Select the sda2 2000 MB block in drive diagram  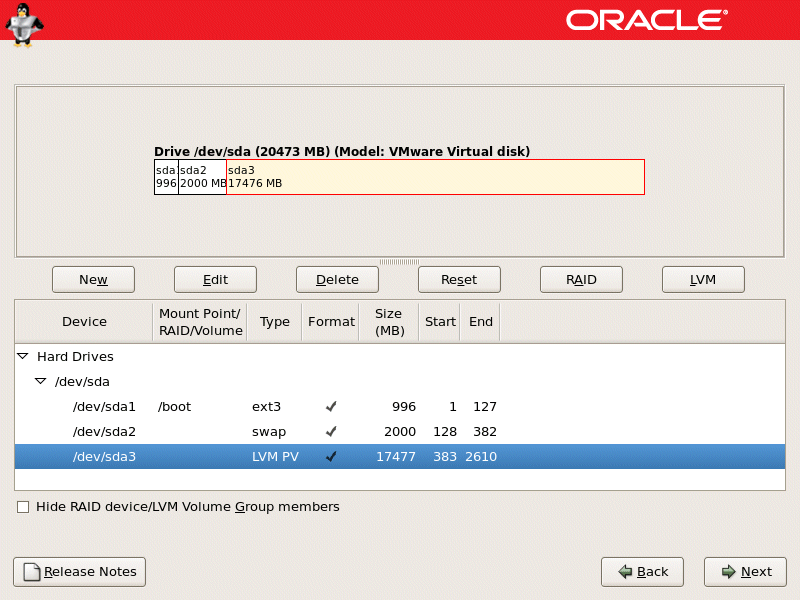203,177
